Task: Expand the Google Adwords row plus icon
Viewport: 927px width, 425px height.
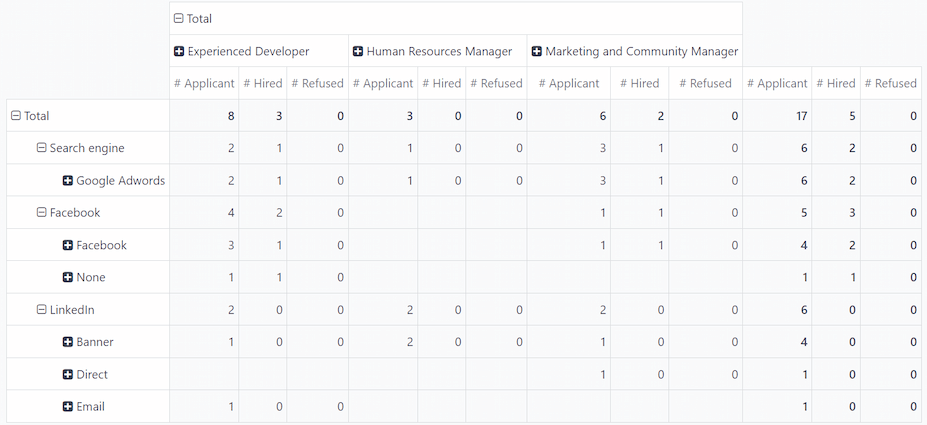Action: pos(68,181)
